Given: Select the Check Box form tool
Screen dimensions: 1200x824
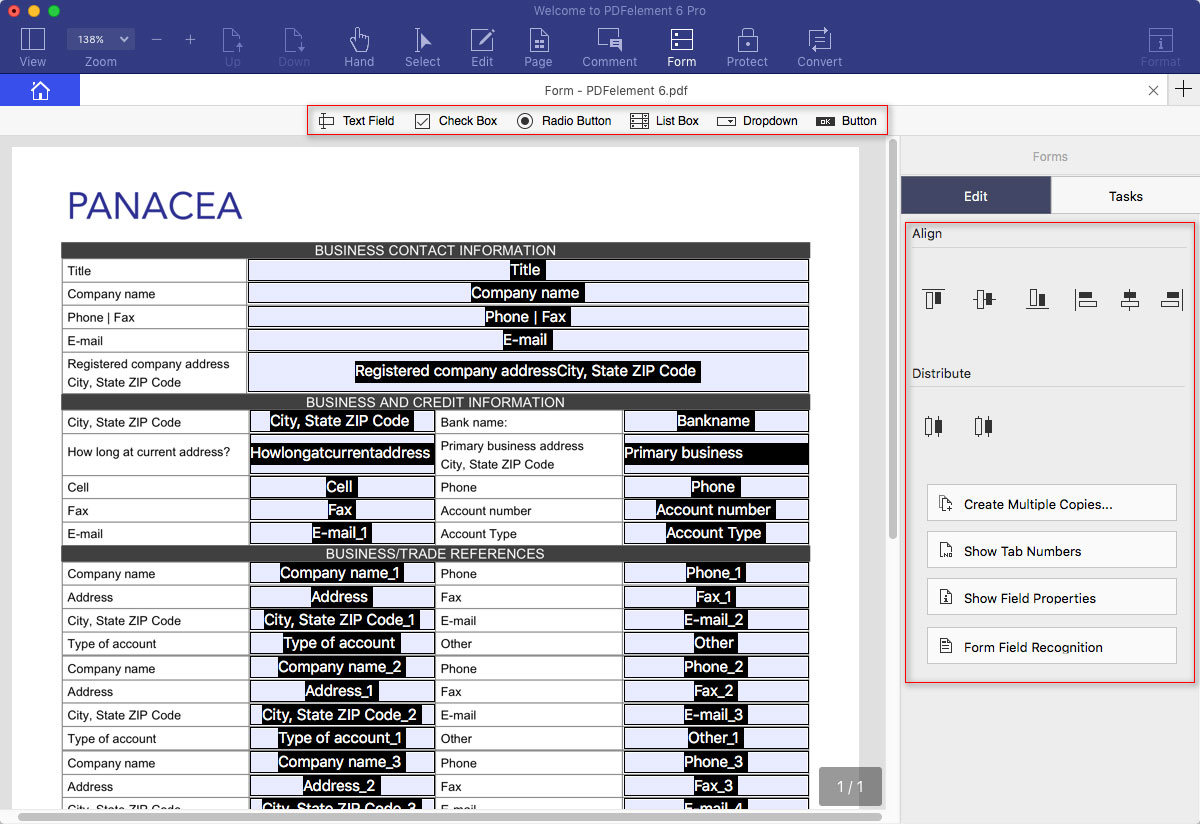Looking at the screenshot, I should pos(456,121).
